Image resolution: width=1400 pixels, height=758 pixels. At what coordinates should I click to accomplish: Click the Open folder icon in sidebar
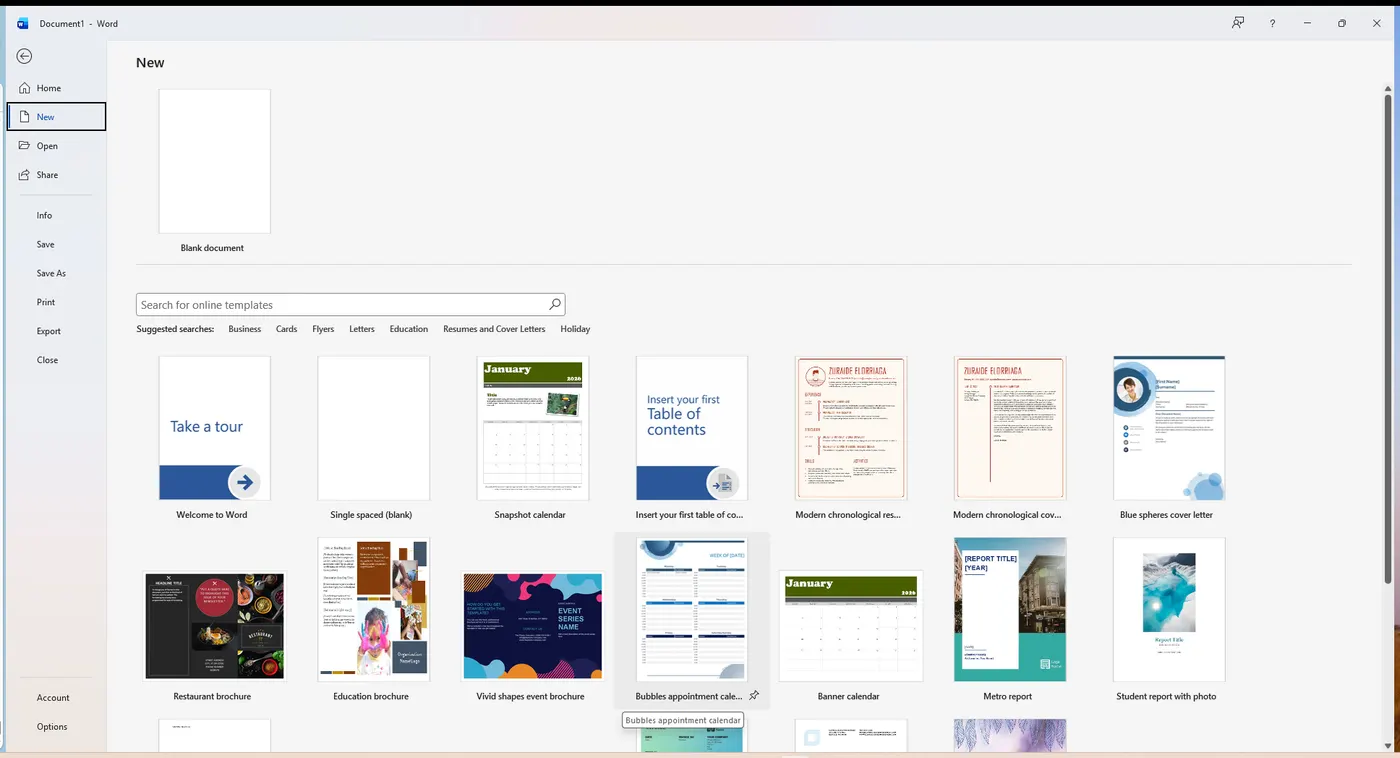[x=25, y=146]
